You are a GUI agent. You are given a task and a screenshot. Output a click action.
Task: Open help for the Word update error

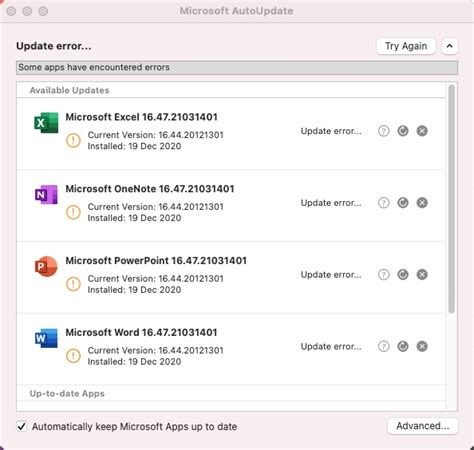[x=384, y=346]
